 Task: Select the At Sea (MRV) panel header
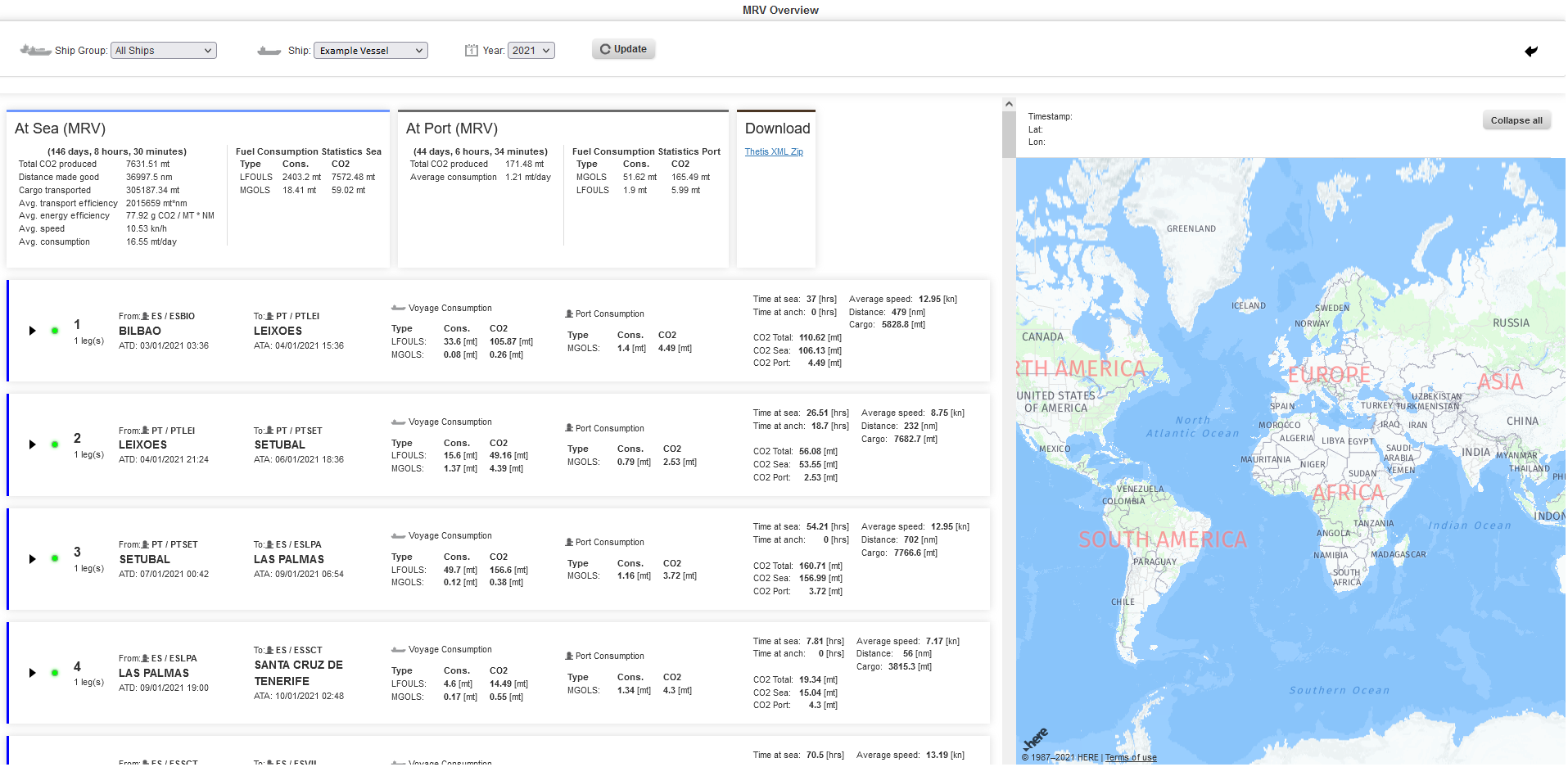tap(60, 129)
